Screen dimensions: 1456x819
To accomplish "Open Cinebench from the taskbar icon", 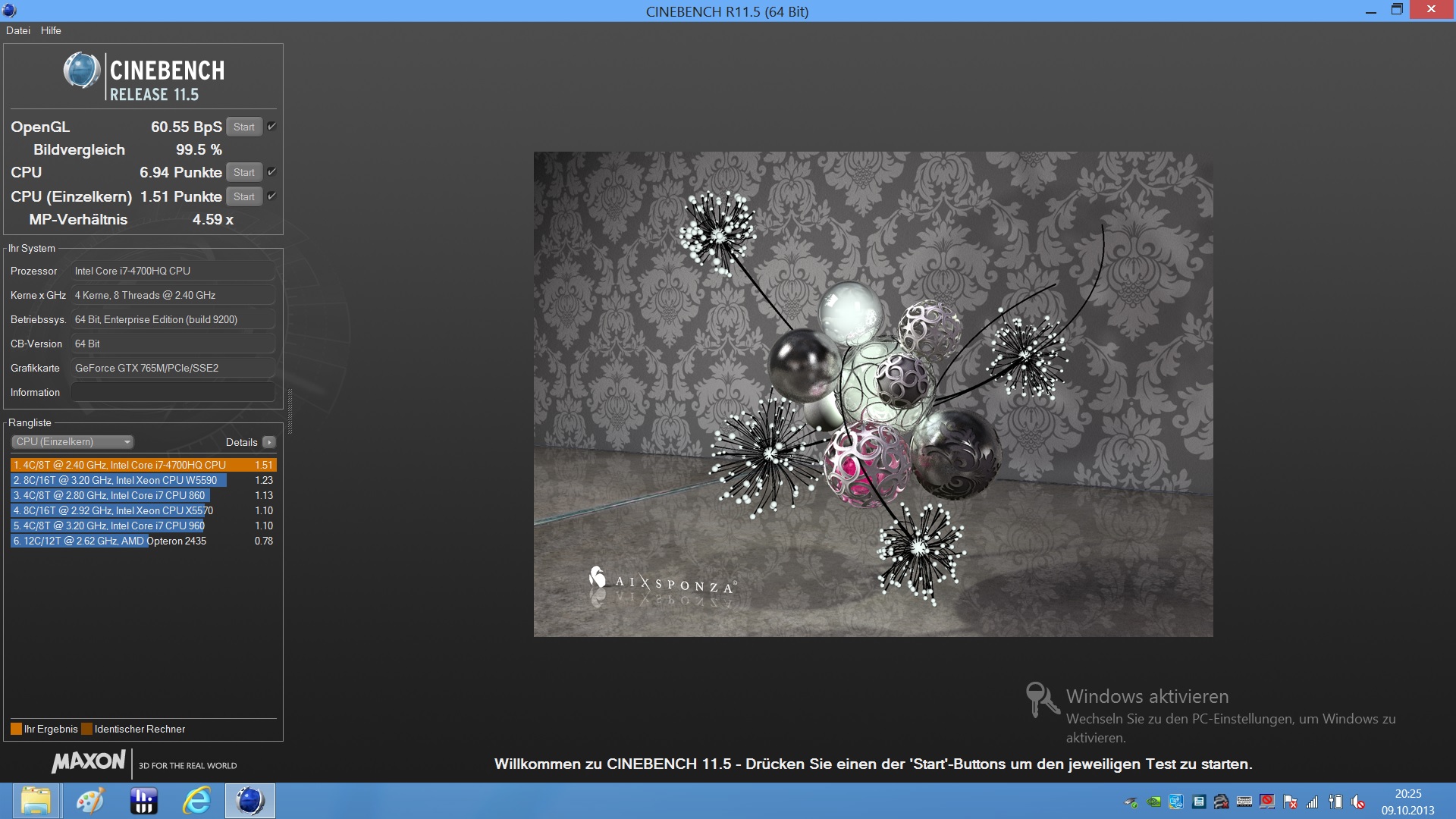I will 249,801.
